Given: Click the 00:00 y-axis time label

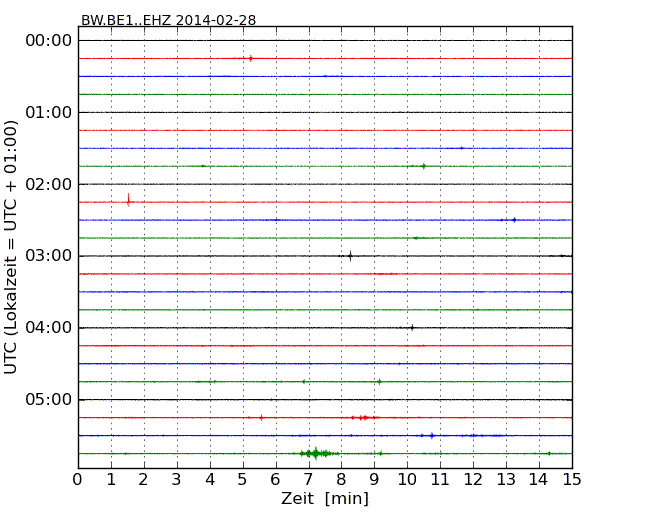Looking at the screenshot, I should pos(49,41).
